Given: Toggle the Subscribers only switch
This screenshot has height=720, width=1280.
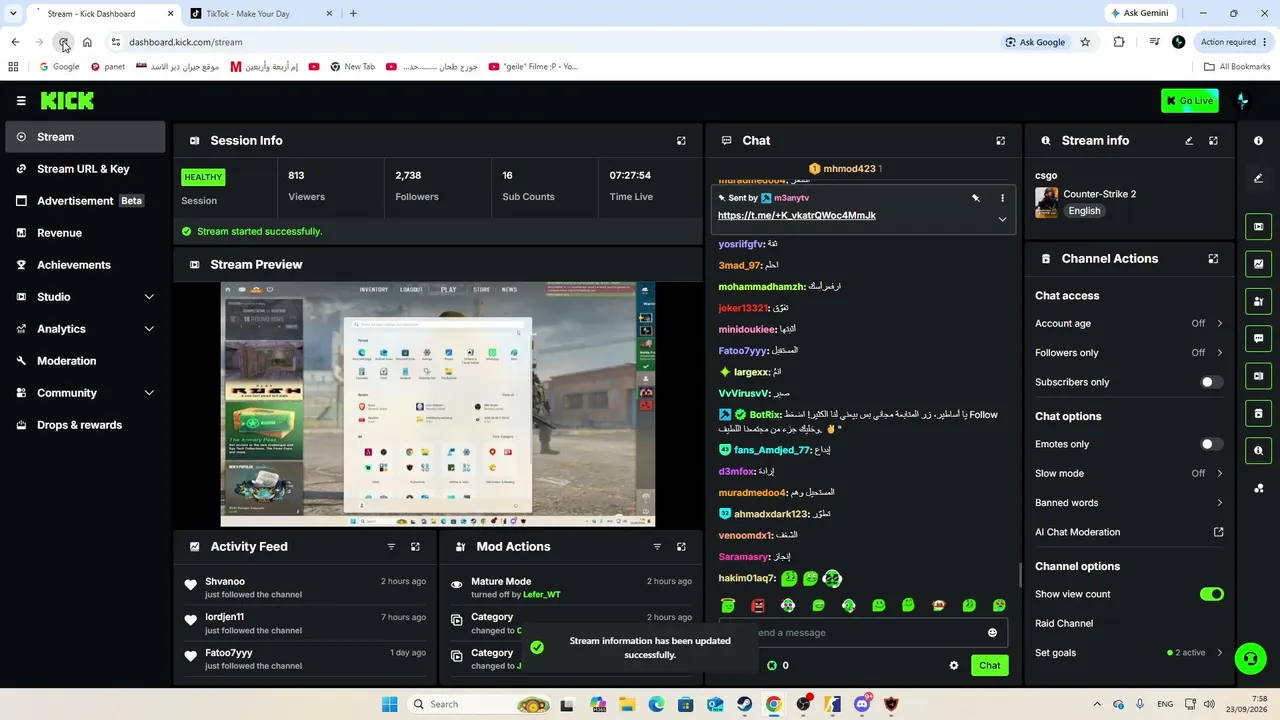Looking at the screenshot, I should (1212, 382).
